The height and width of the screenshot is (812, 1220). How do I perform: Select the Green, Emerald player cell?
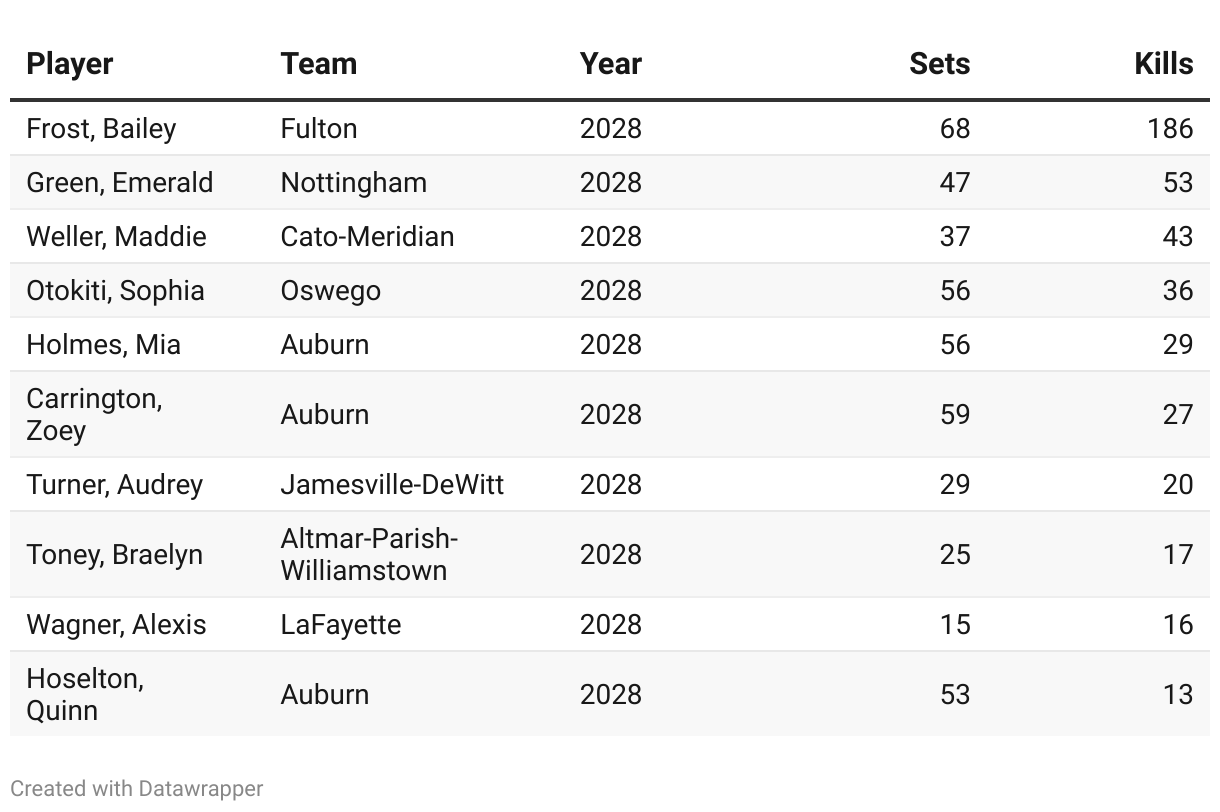pyautogui.click(x=119, y=183)
